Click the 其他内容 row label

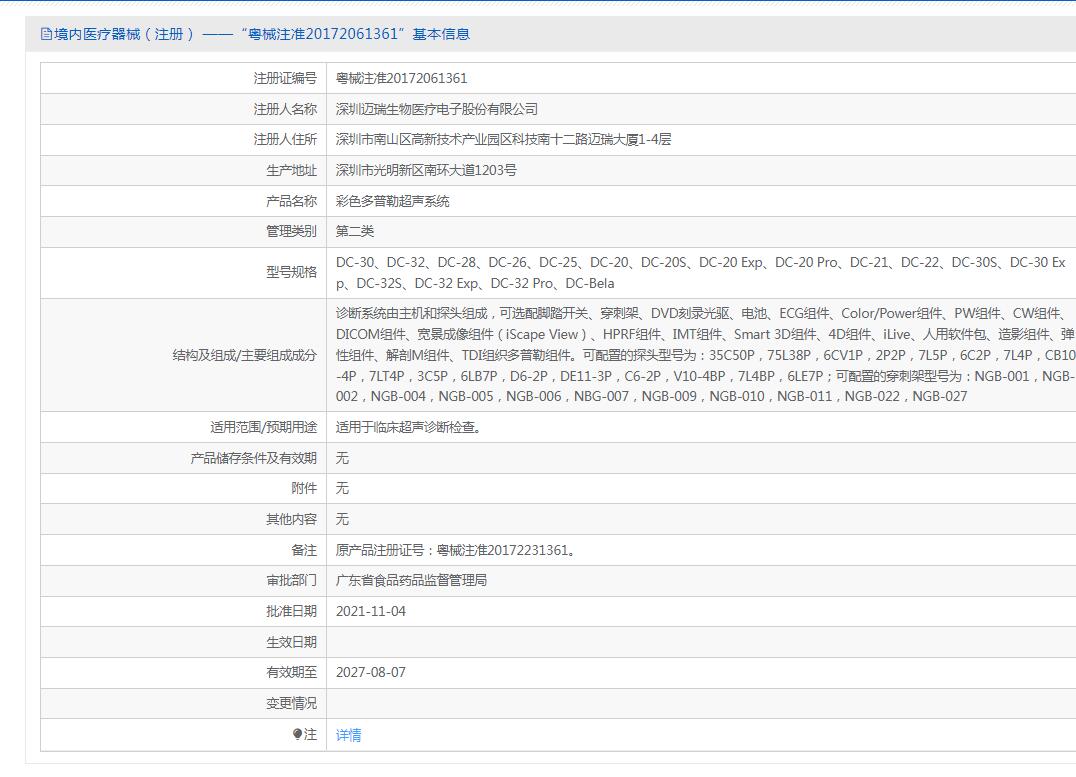coord(292,519)
